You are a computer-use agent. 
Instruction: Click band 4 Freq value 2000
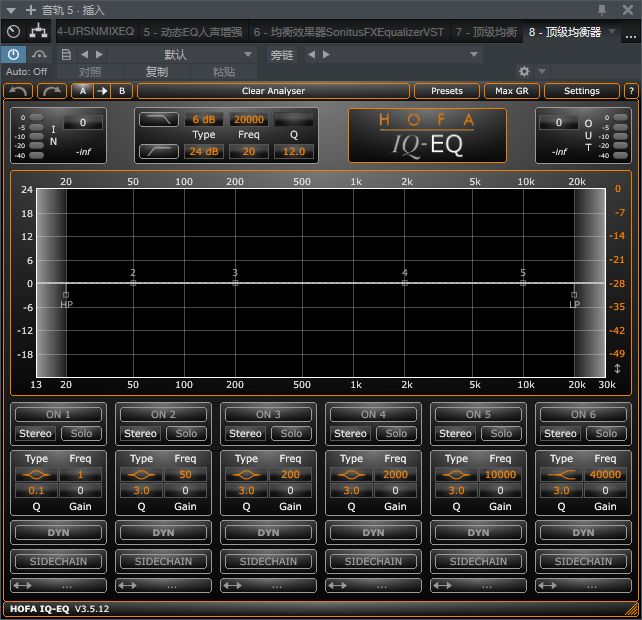[x=395, y=475]
